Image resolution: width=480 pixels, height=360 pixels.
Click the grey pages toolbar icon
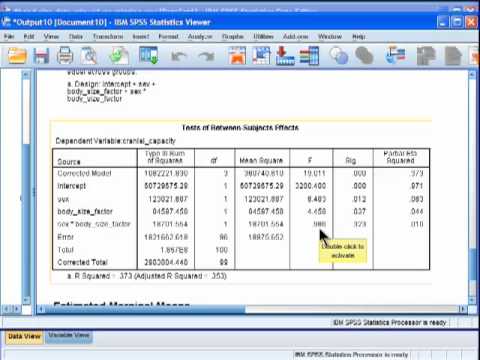coord(426,56)
